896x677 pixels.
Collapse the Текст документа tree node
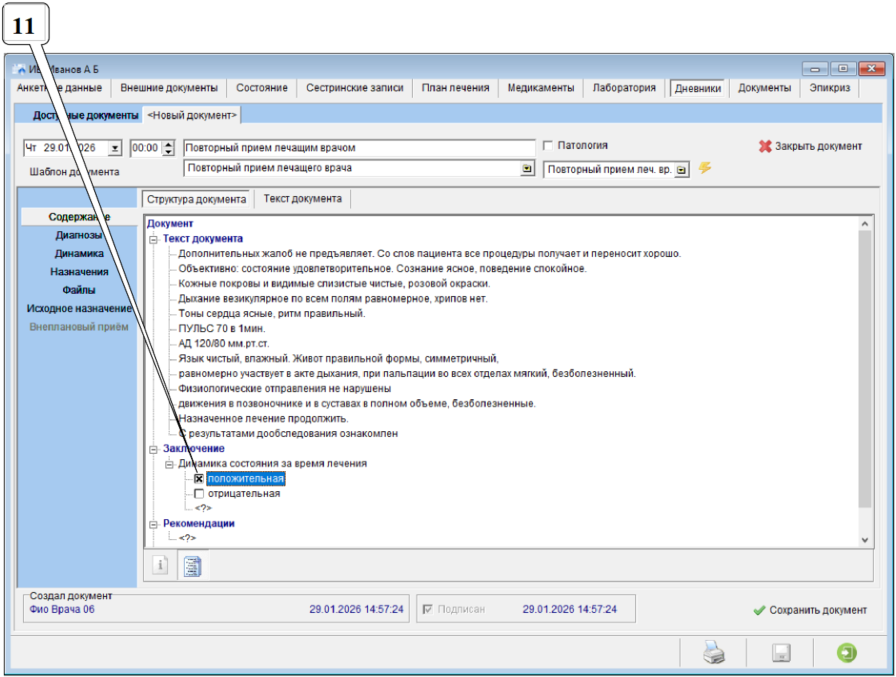point(153,239)
